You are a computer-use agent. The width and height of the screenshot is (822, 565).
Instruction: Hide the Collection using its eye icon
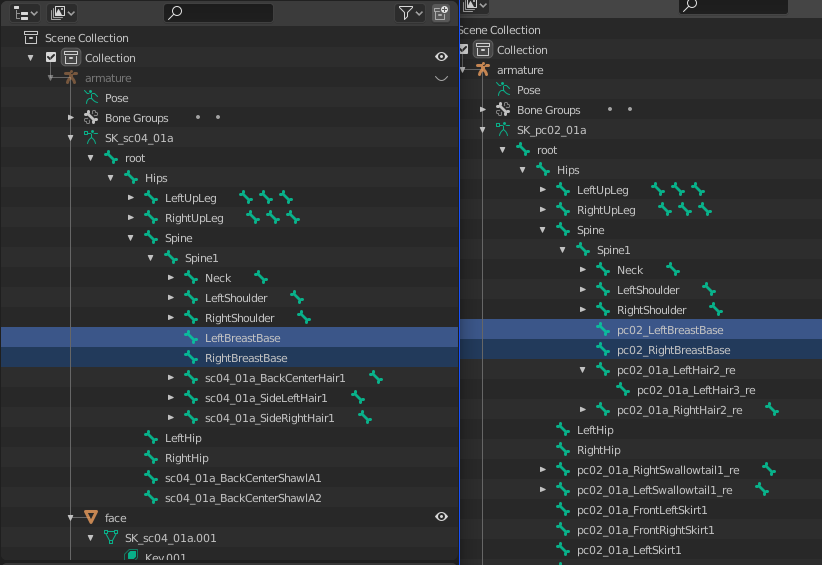[x=441, y=57]
